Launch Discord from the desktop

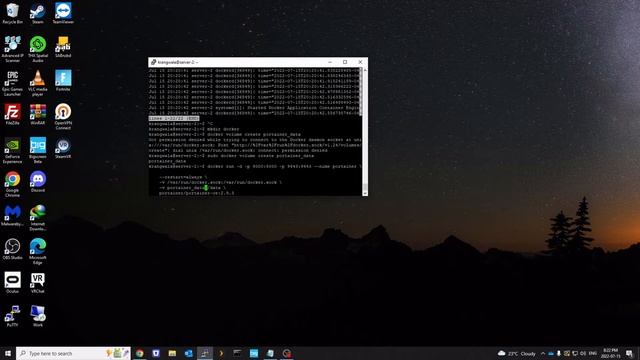38,182
